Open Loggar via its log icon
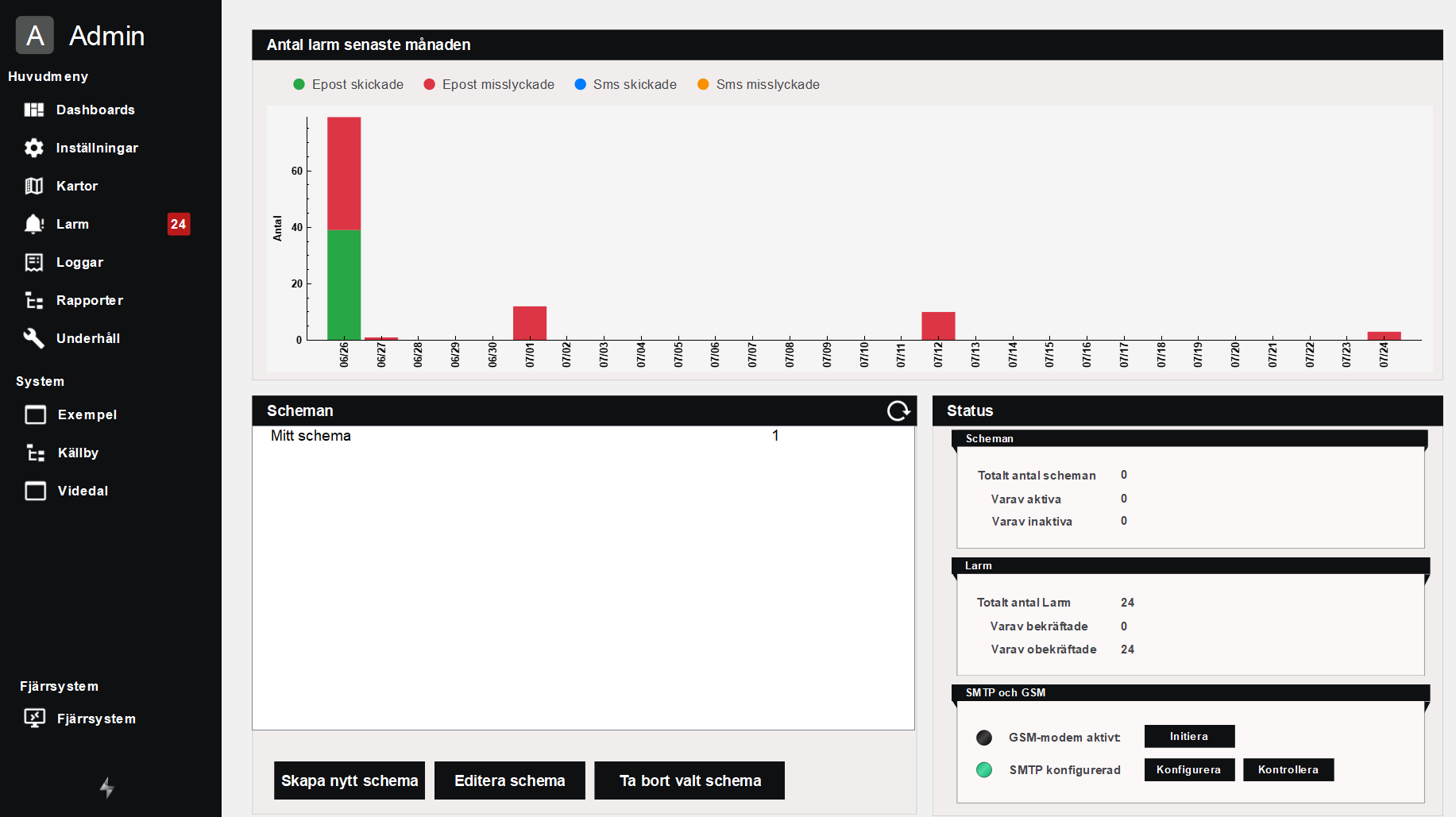 coord(33,262)
